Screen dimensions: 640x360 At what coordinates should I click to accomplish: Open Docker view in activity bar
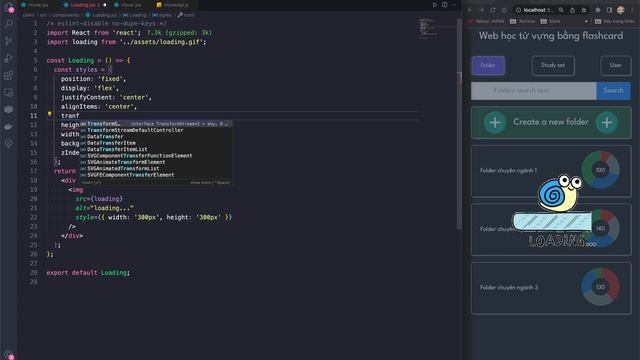tap(9, 127)
